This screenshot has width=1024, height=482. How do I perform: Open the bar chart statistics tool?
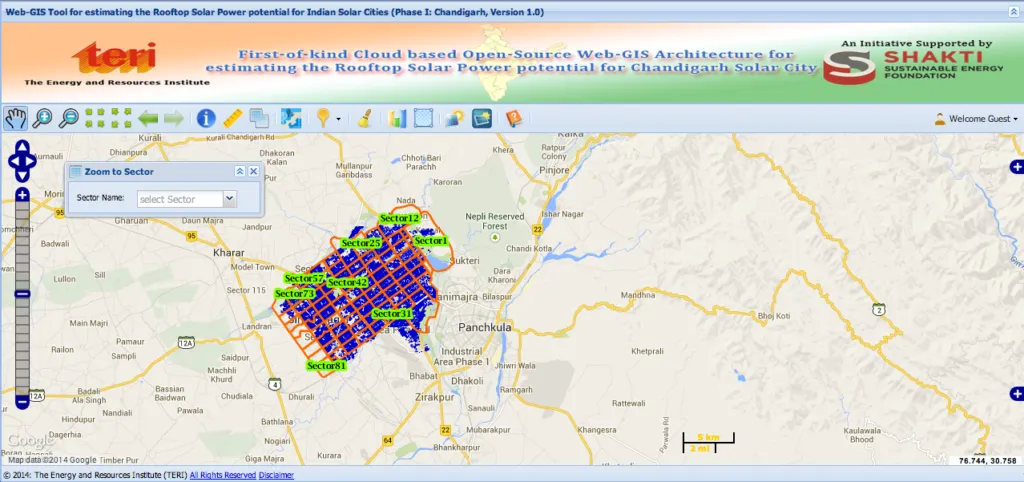397,118
